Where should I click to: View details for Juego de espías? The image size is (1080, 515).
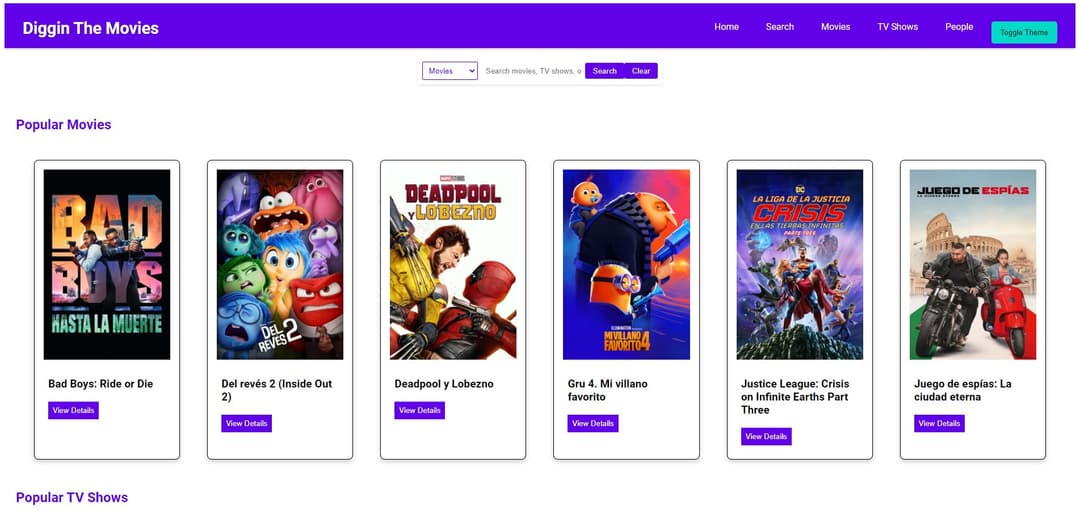coord(939,423)
